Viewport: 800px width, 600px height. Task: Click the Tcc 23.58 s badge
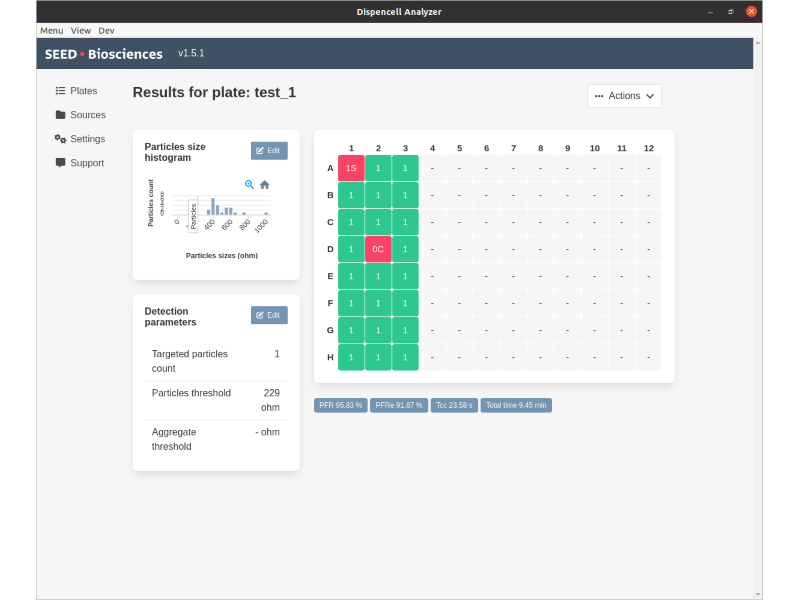pyautogui.click(x=454, y=405)
